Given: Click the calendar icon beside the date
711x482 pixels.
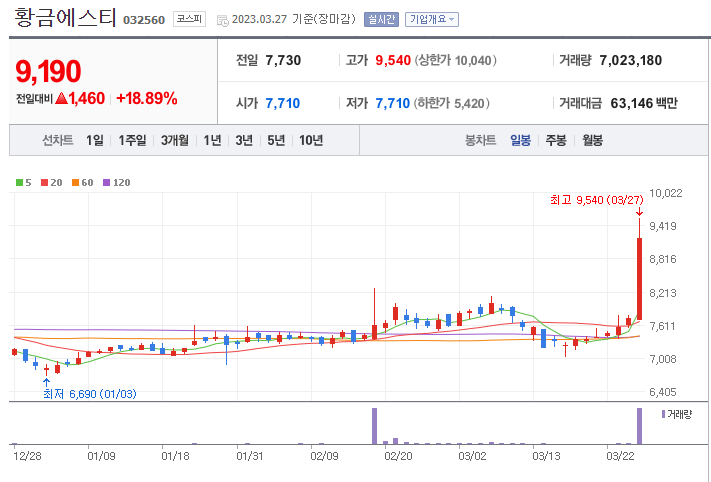Looking at the screenshot, I should click(223, 20).
